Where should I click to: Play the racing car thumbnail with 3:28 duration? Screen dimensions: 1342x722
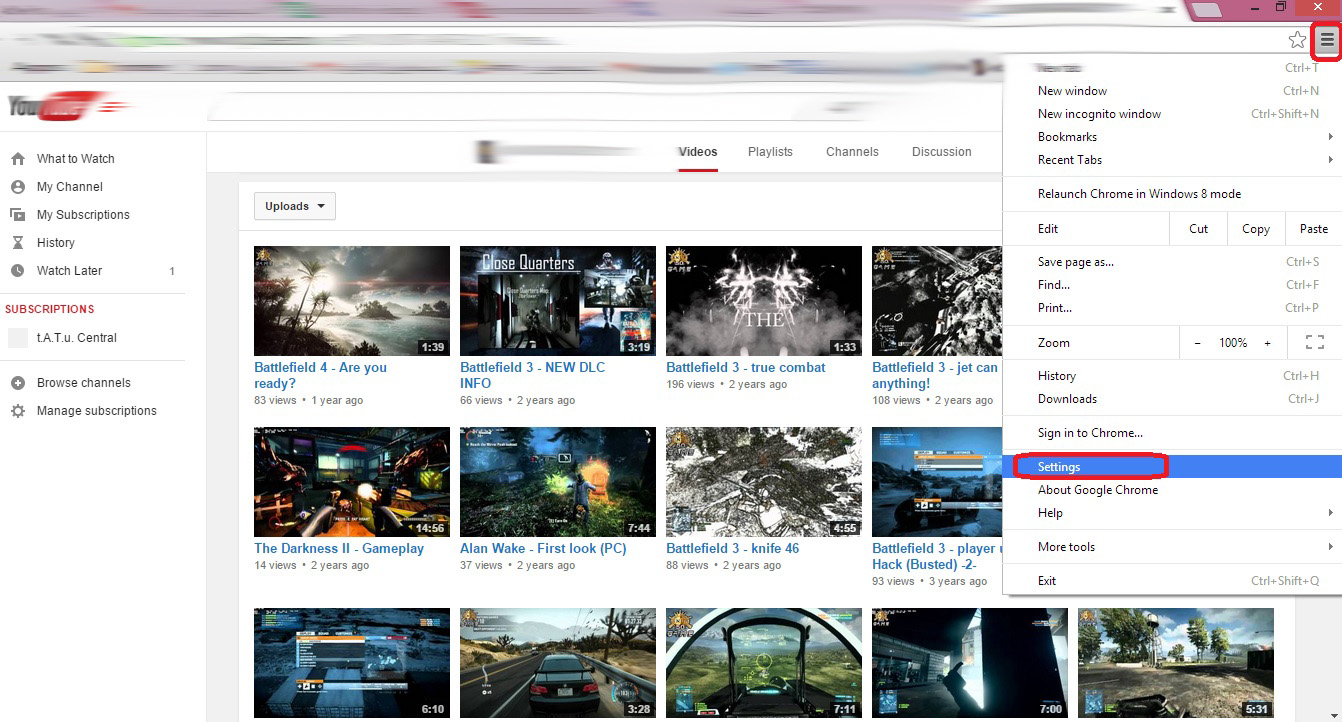[558, 663]
